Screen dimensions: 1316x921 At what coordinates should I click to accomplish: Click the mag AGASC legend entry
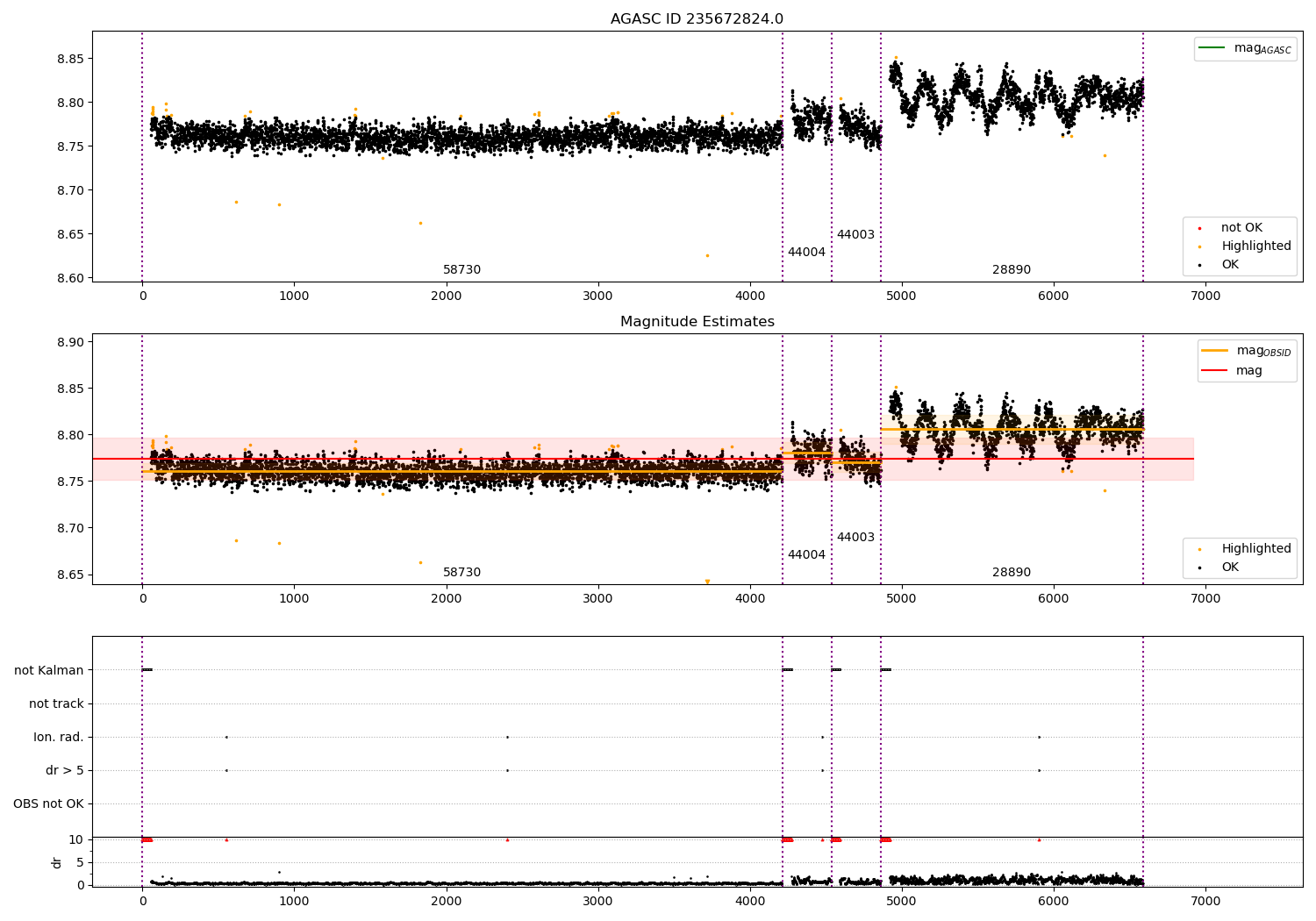1245,48
